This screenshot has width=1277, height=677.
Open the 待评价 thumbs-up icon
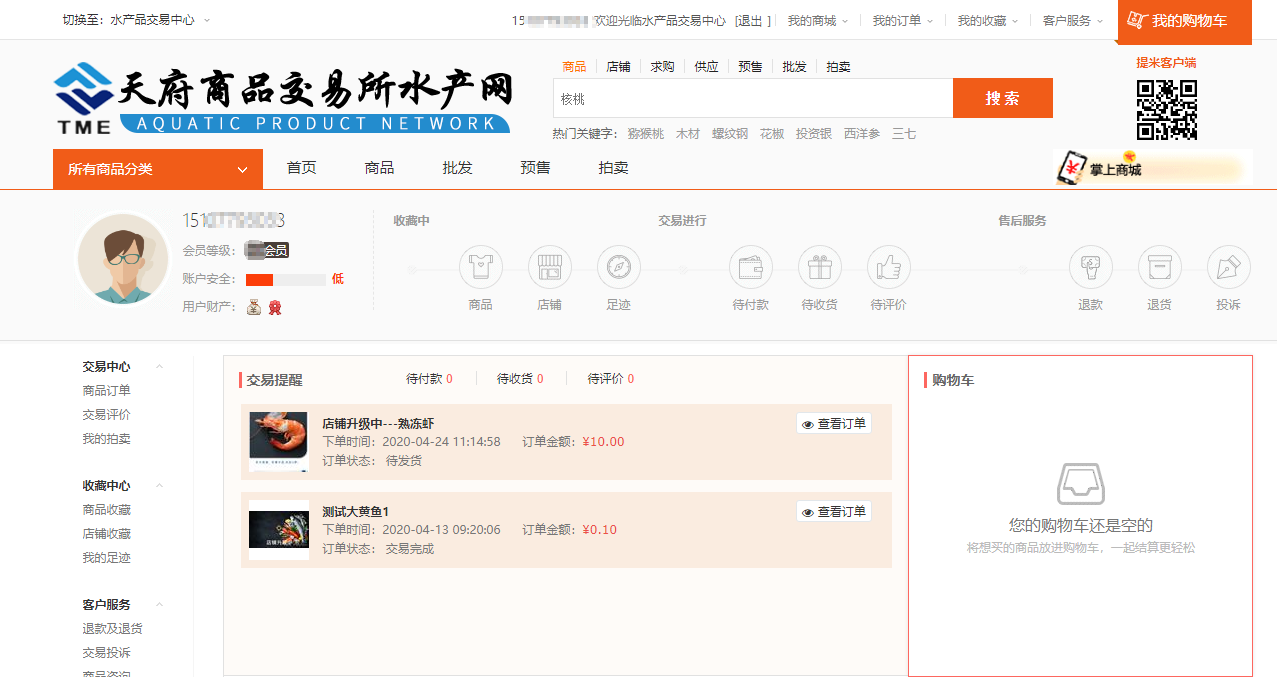888,268
